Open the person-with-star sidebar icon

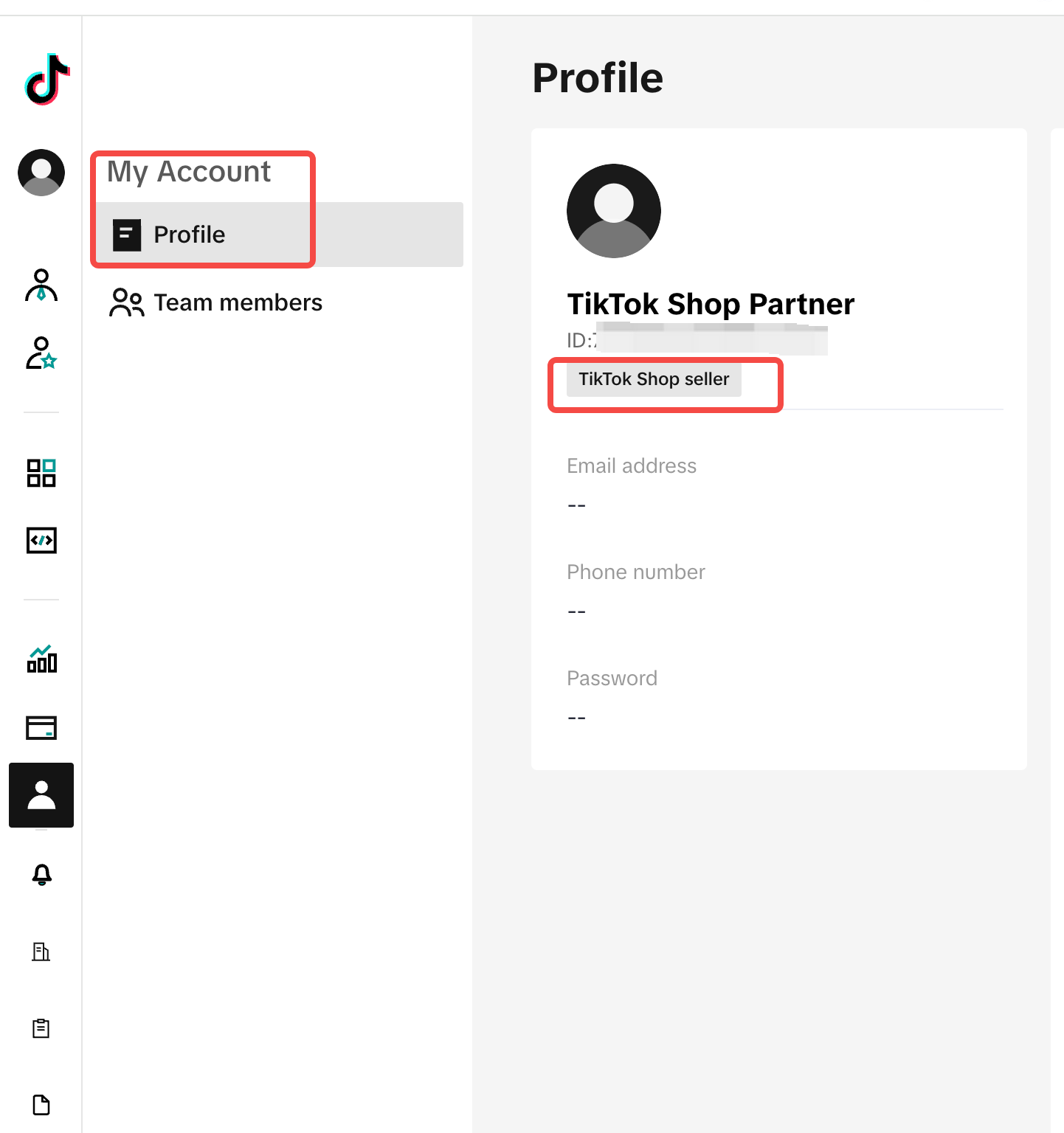(41, 353)
